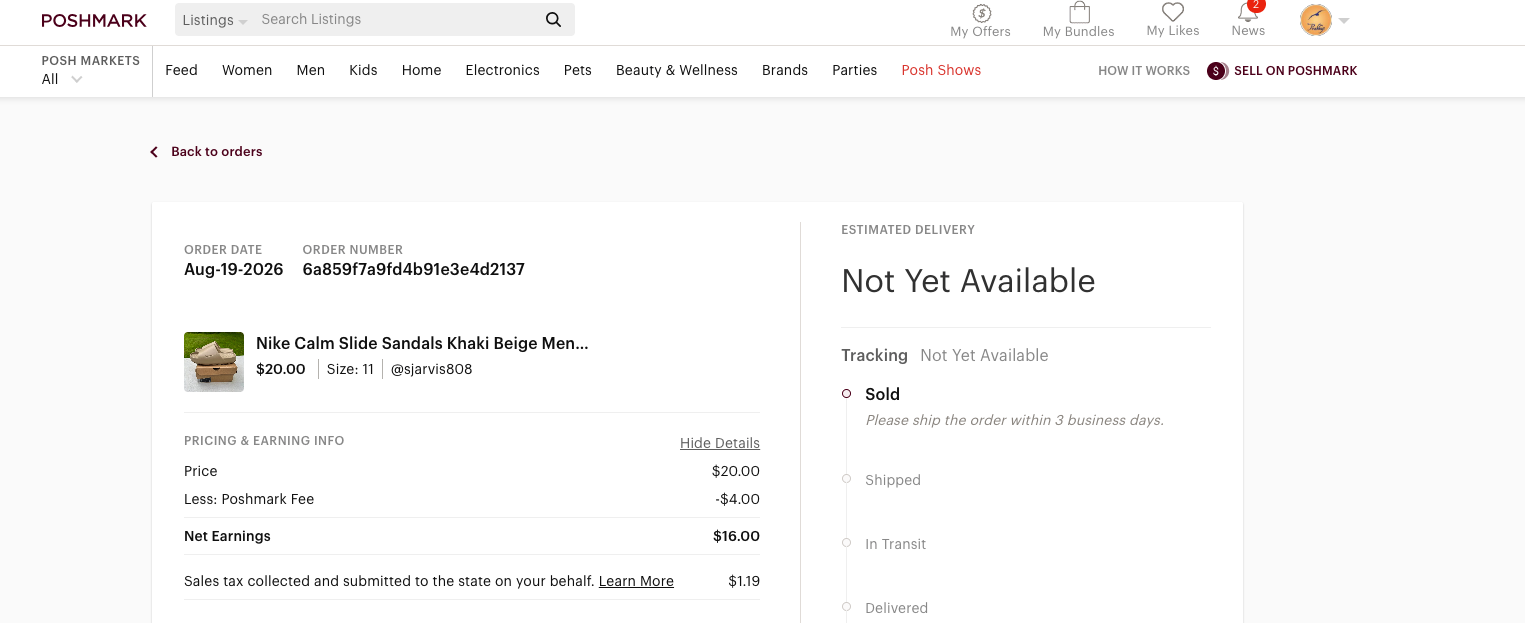The width and height of the screenshot is (1525, 623).
Task: Open the Men category
Action: (311, 70)
